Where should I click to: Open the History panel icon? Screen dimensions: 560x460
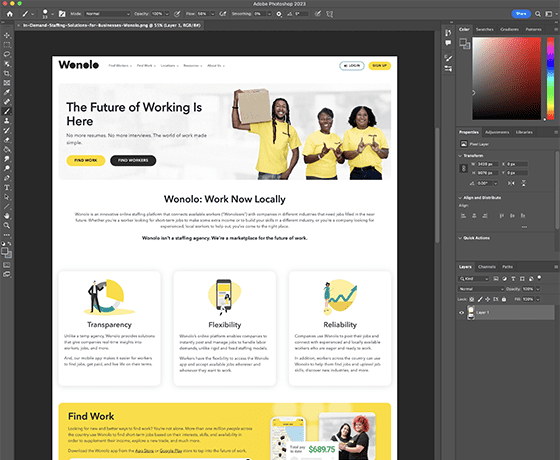(x=448, y=33)
